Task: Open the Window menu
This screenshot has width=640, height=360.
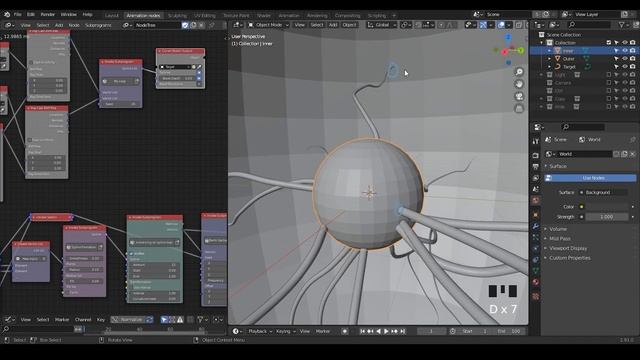Action: (x=69, y=14)
